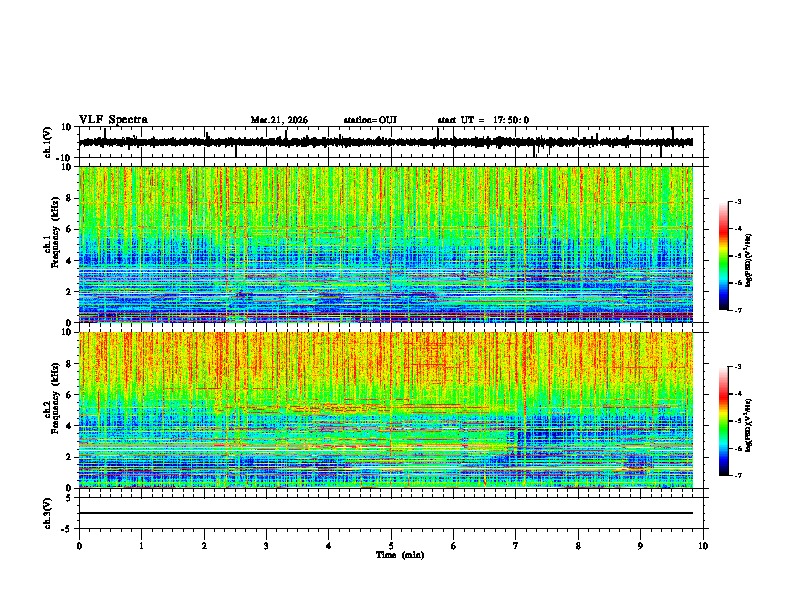
Task: Click time axis tick label "6"
Action: click(x=454, y=546)
